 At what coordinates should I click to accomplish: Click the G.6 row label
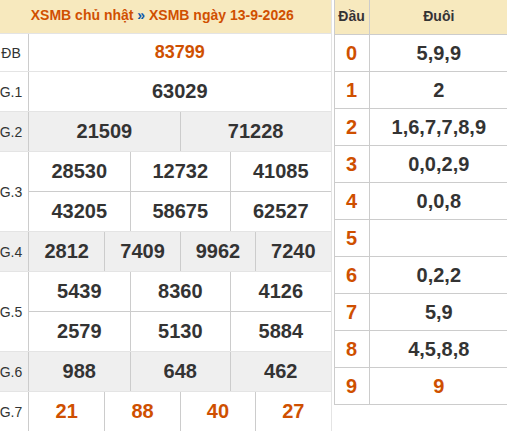[11, 372]
